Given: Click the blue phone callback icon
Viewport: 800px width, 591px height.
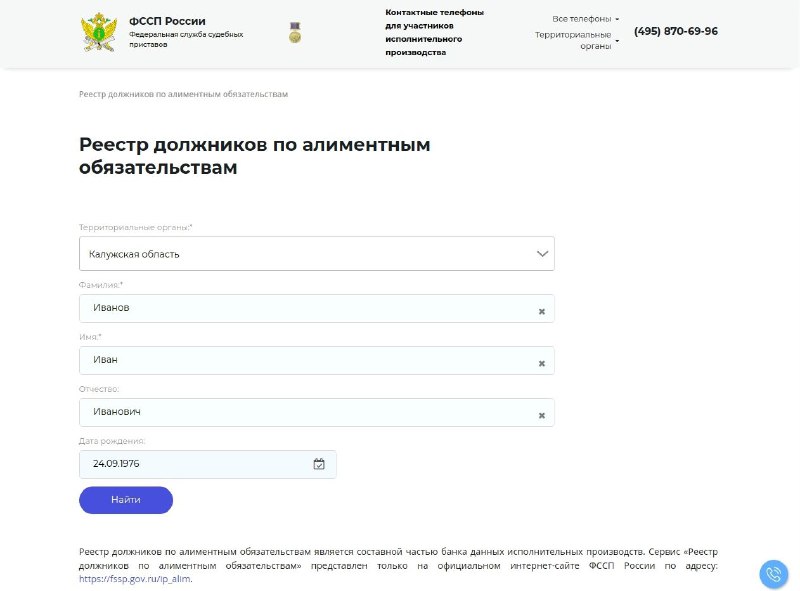Looking at the screenshot, I should 773,574.
